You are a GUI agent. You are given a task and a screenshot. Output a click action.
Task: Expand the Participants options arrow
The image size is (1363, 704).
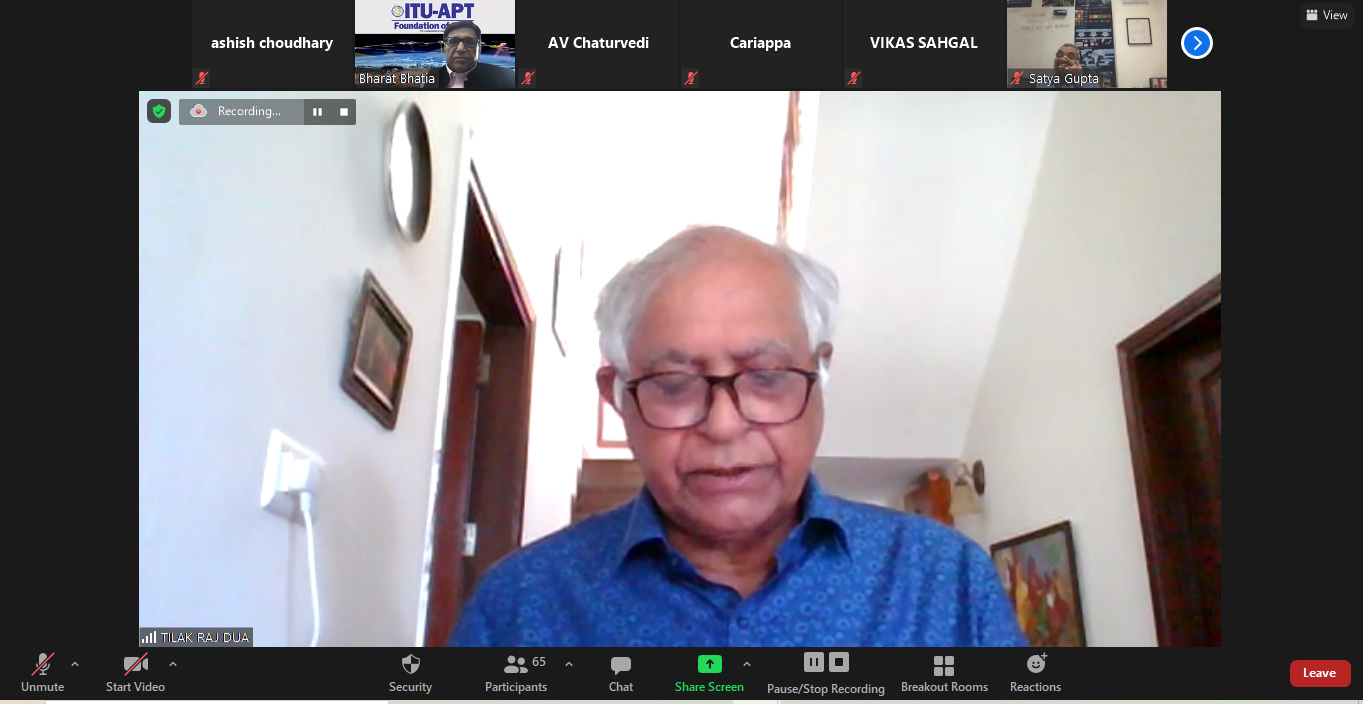569,664
